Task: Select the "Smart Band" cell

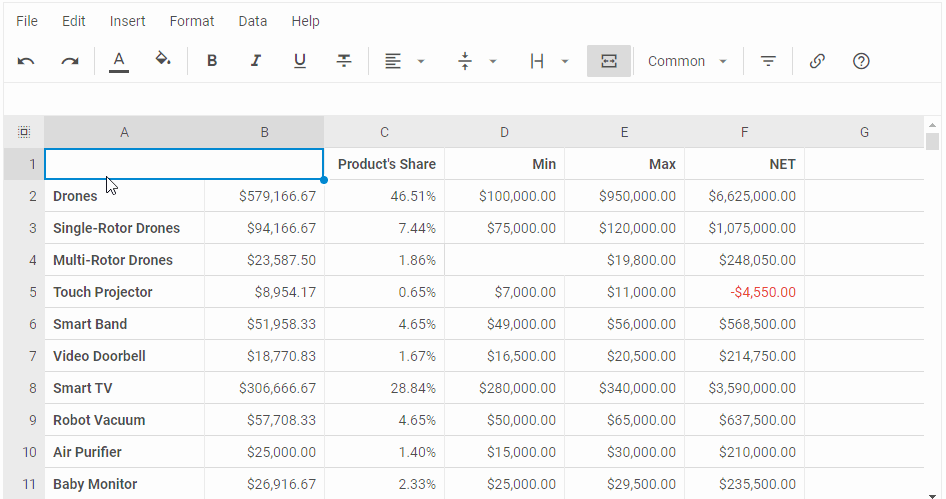Action: [x=124, y=324]
